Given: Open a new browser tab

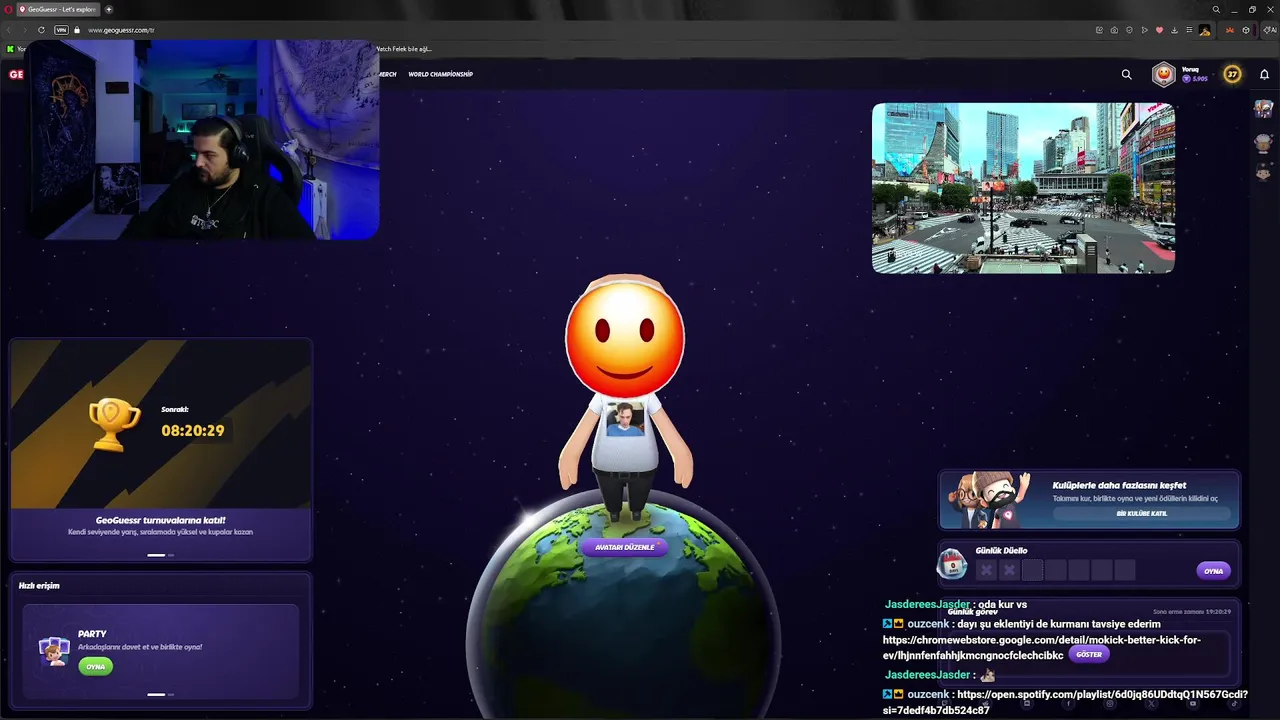Looking at the screenshot, I should click(x=109, y=9).
